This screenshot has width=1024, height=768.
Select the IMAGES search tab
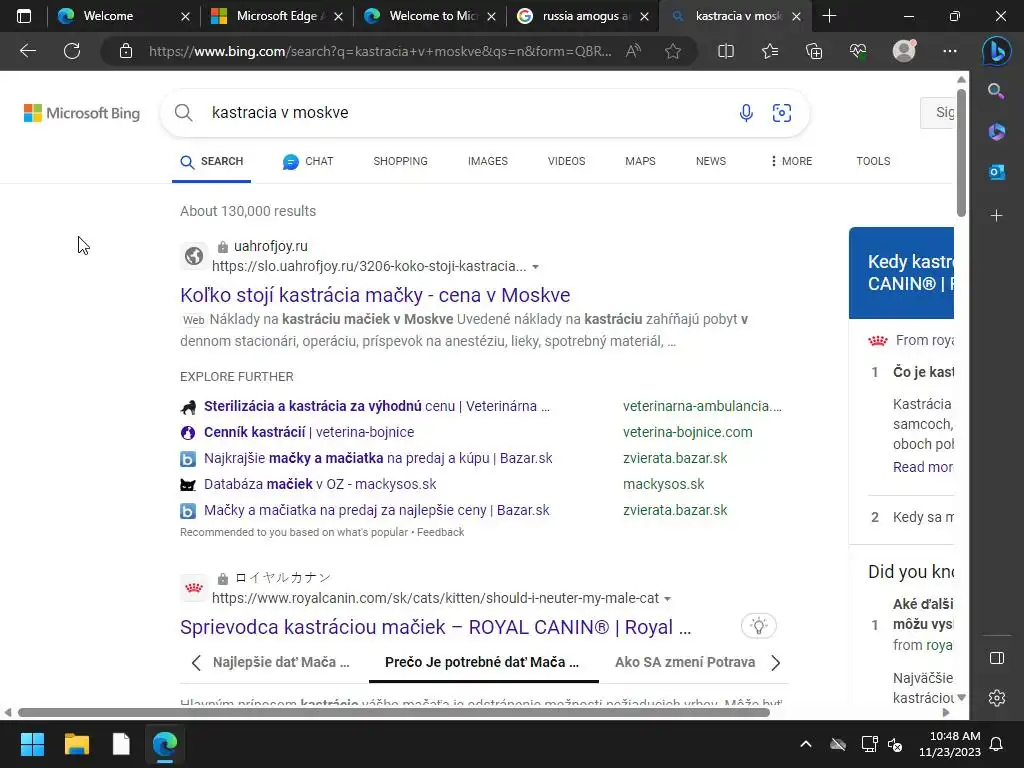(x=487, y=161)
